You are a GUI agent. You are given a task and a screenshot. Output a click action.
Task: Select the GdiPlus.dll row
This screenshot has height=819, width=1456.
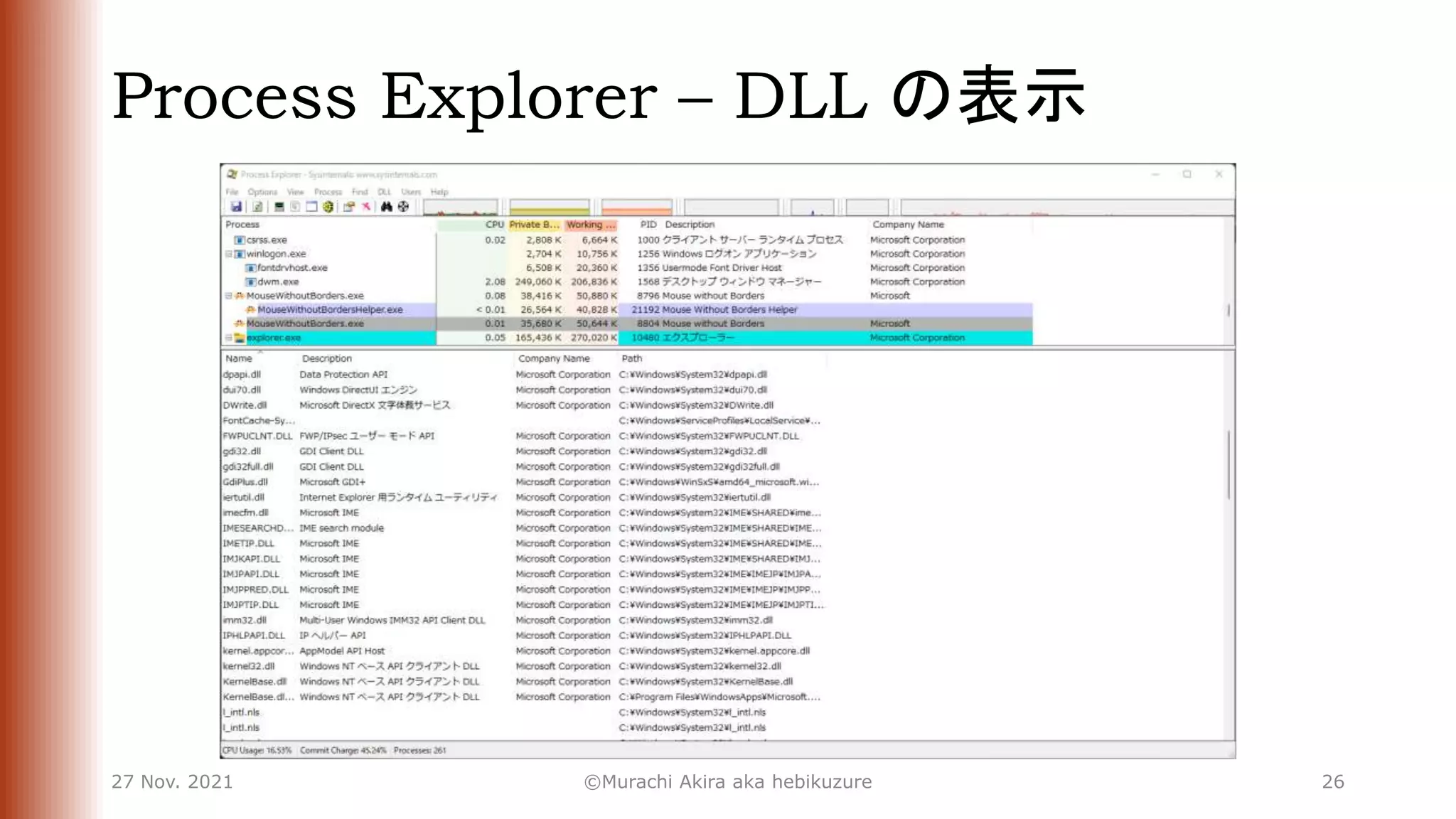tap(524, 482)
